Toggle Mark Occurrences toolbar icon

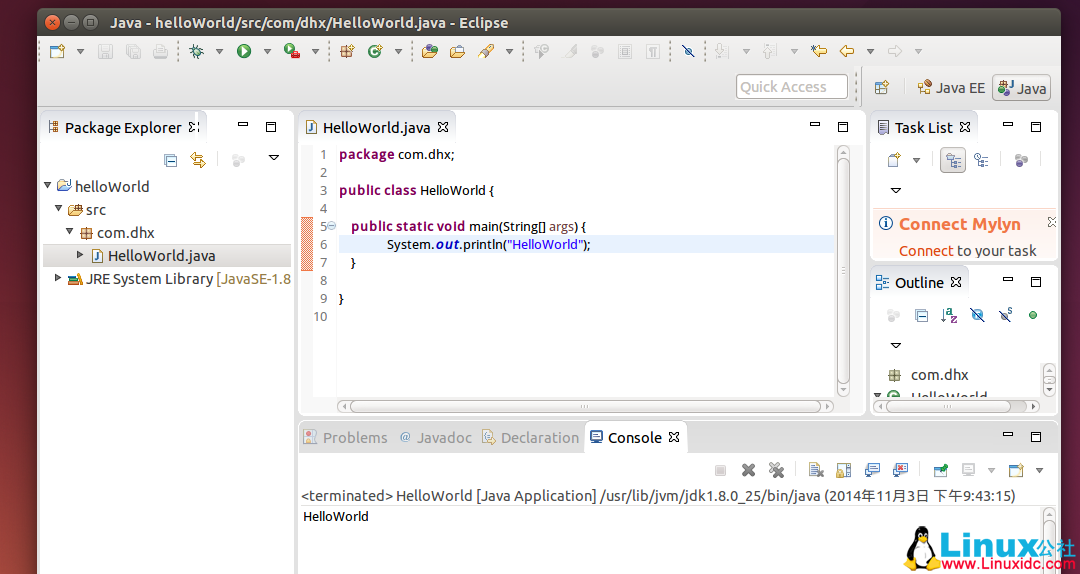pyautogui.click(x=570, y=51)
